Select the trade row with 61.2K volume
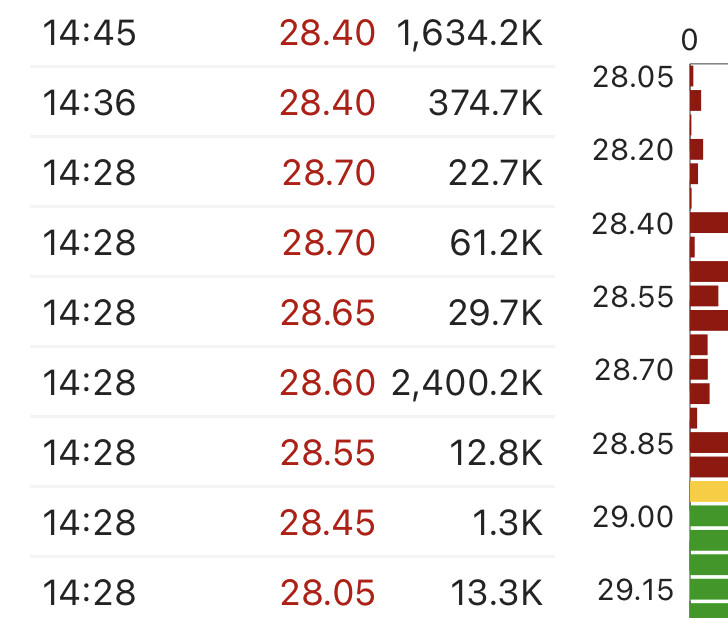 290,243
